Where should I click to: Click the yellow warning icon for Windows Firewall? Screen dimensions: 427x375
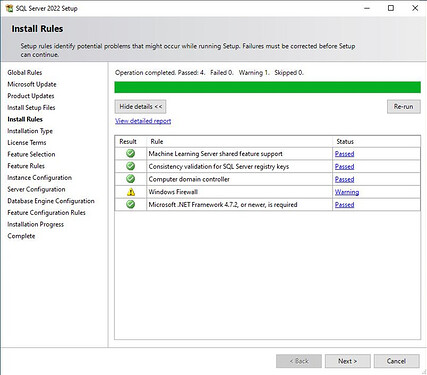(x=131, y=192)
